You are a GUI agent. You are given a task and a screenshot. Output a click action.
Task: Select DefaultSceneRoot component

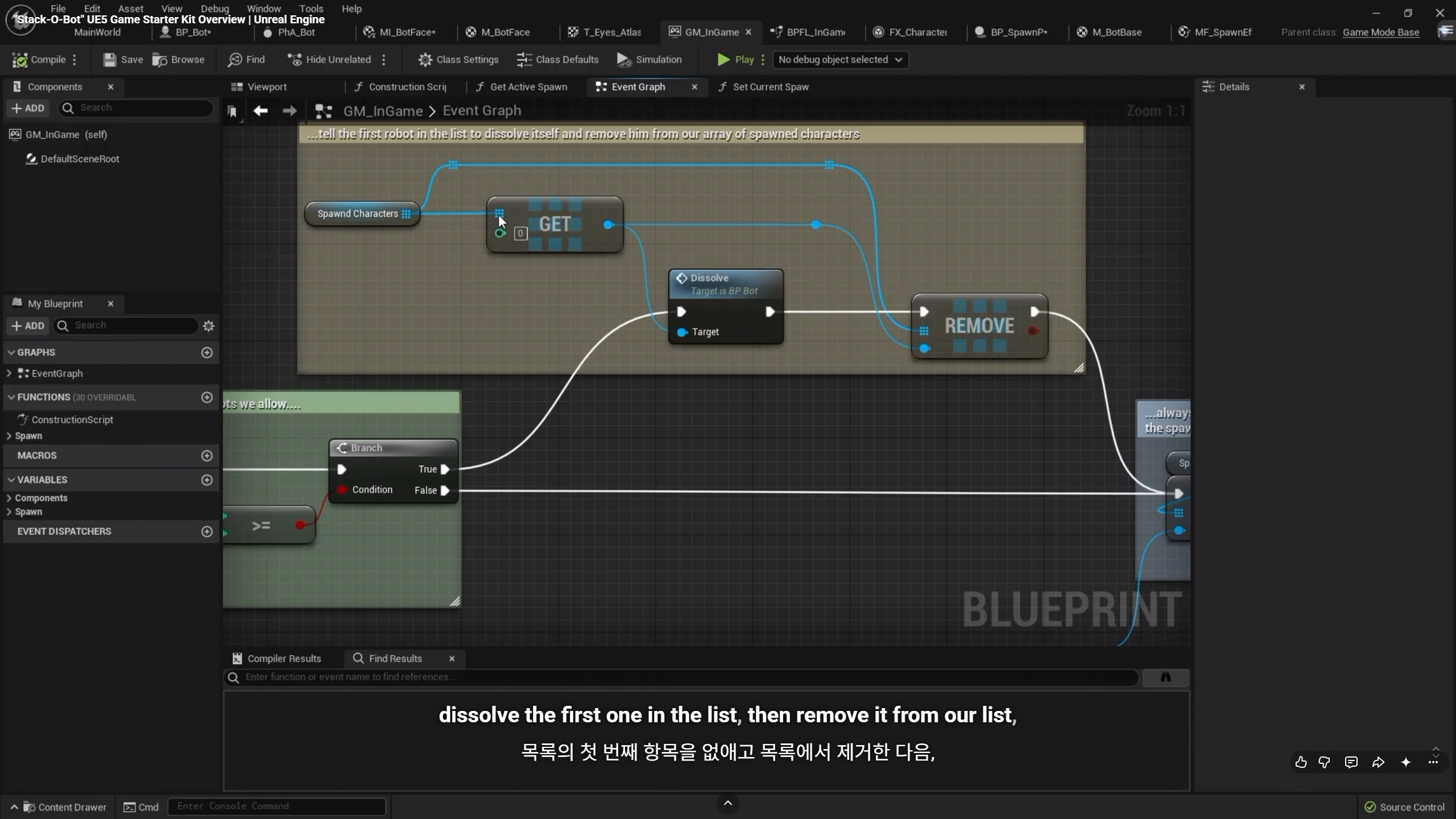[80, 159]
